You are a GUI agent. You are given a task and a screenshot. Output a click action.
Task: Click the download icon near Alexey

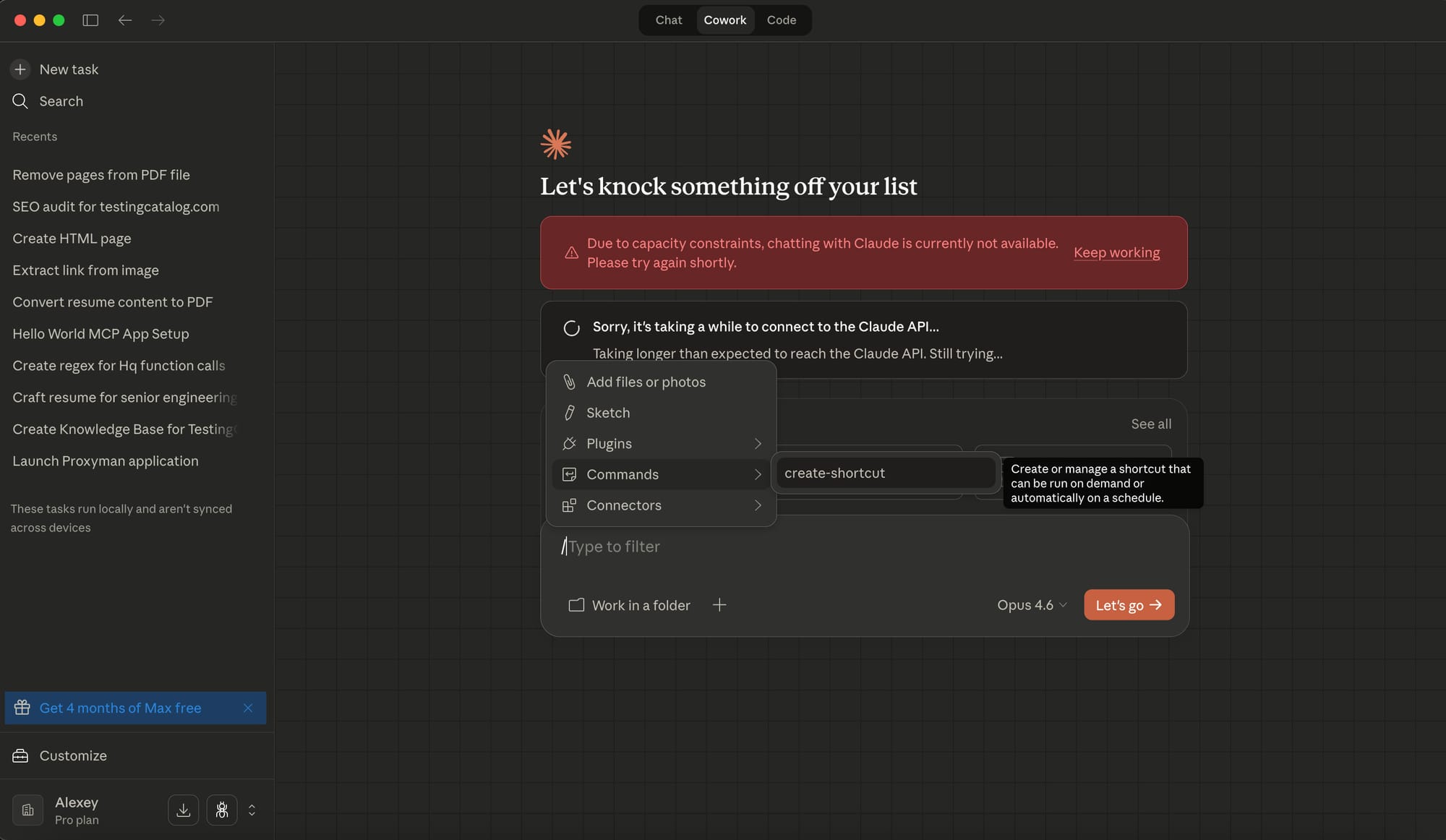click(x=184, y=810)
